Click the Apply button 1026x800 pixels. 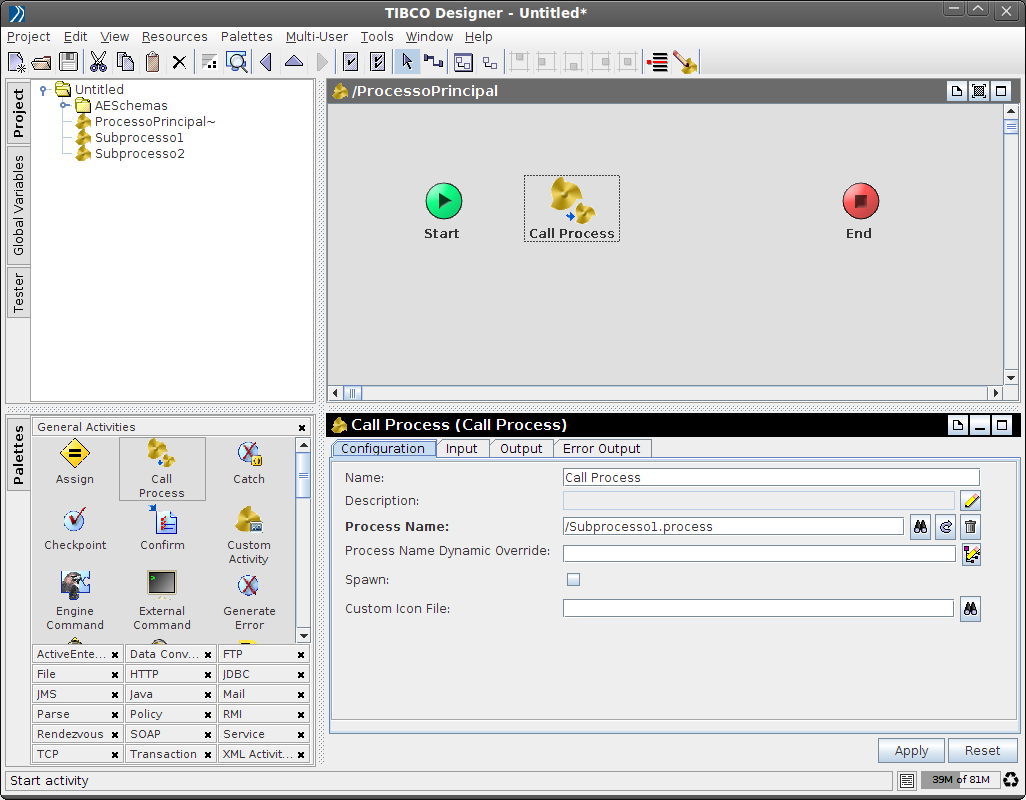pos(910,750)
